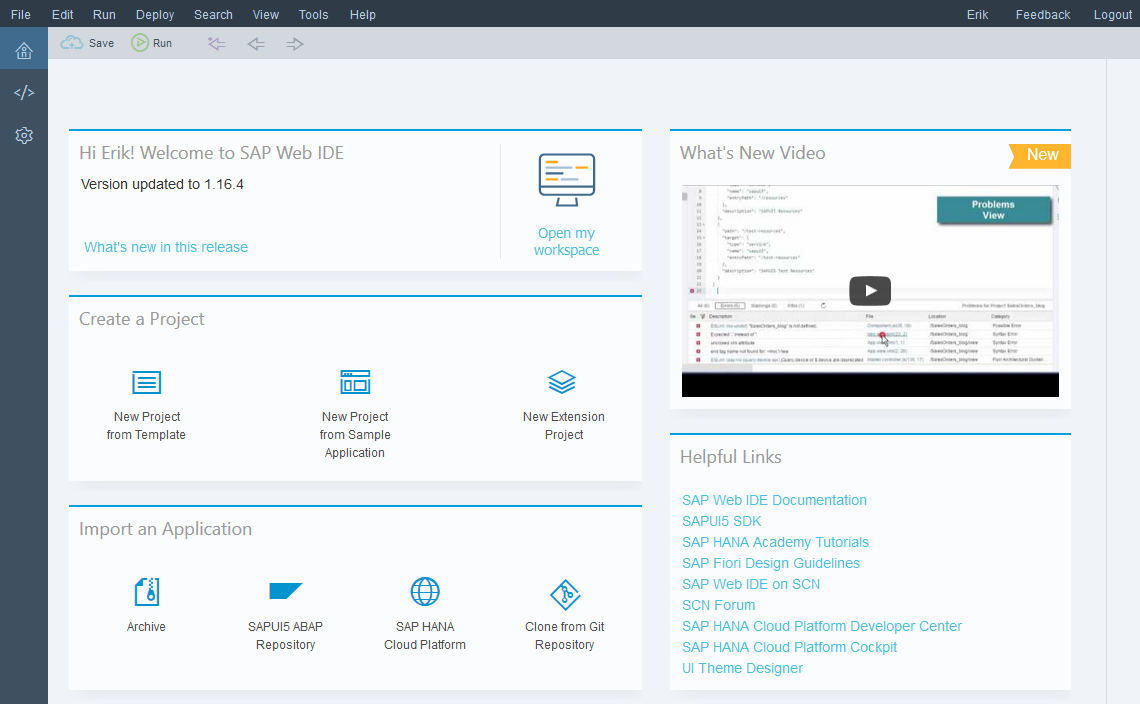
Task: Click the Open my workspace link text
Action: point(566,241)
